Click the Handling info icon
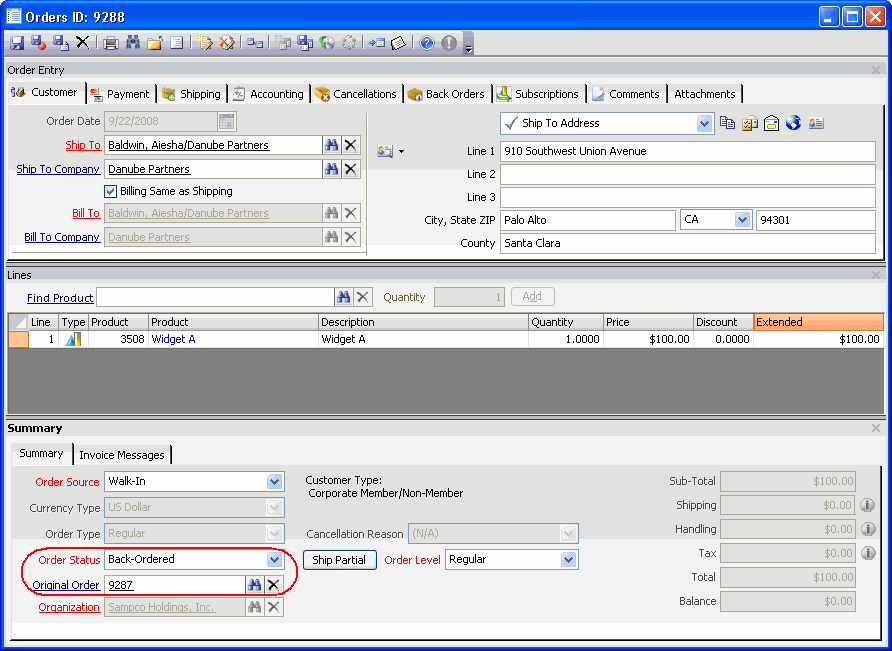892x651 pixels. click(868, 529)
